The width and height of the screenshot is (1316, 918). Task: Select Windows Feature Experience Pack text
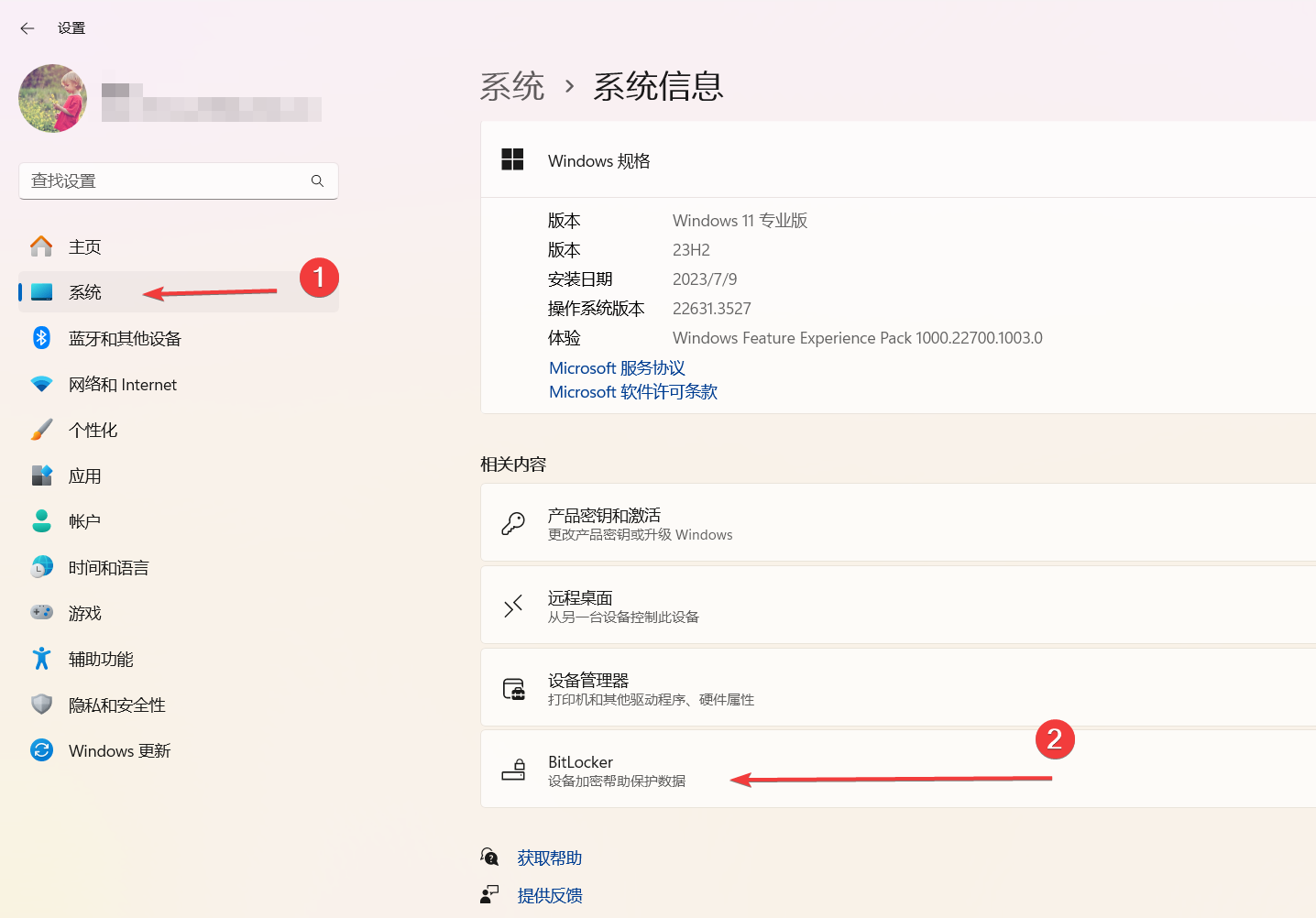click(x=858, y=338)
